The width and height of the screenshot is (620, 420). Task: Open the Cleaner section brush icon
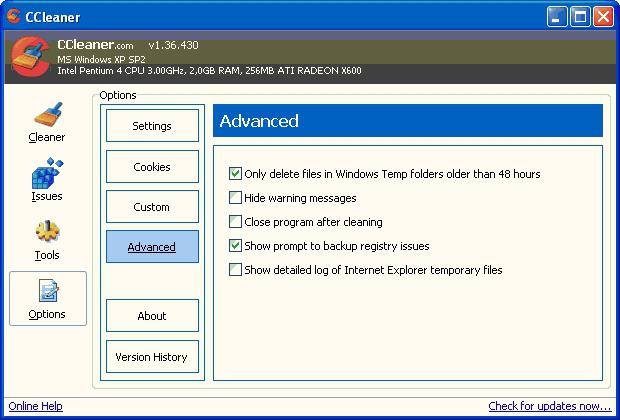(x=48, y=115)
